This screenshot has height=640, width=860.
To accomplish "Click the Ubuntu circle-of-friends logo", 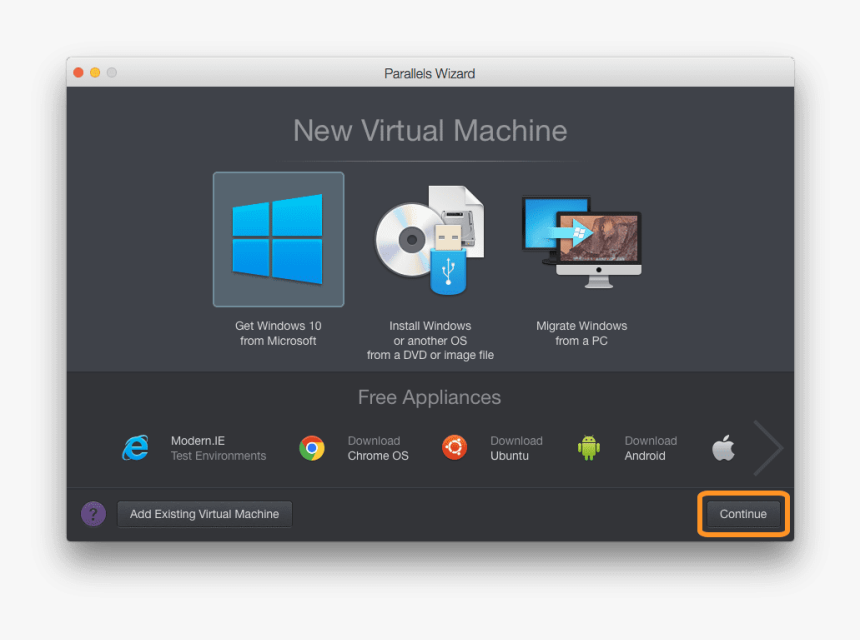I will [x=455, y=447].
